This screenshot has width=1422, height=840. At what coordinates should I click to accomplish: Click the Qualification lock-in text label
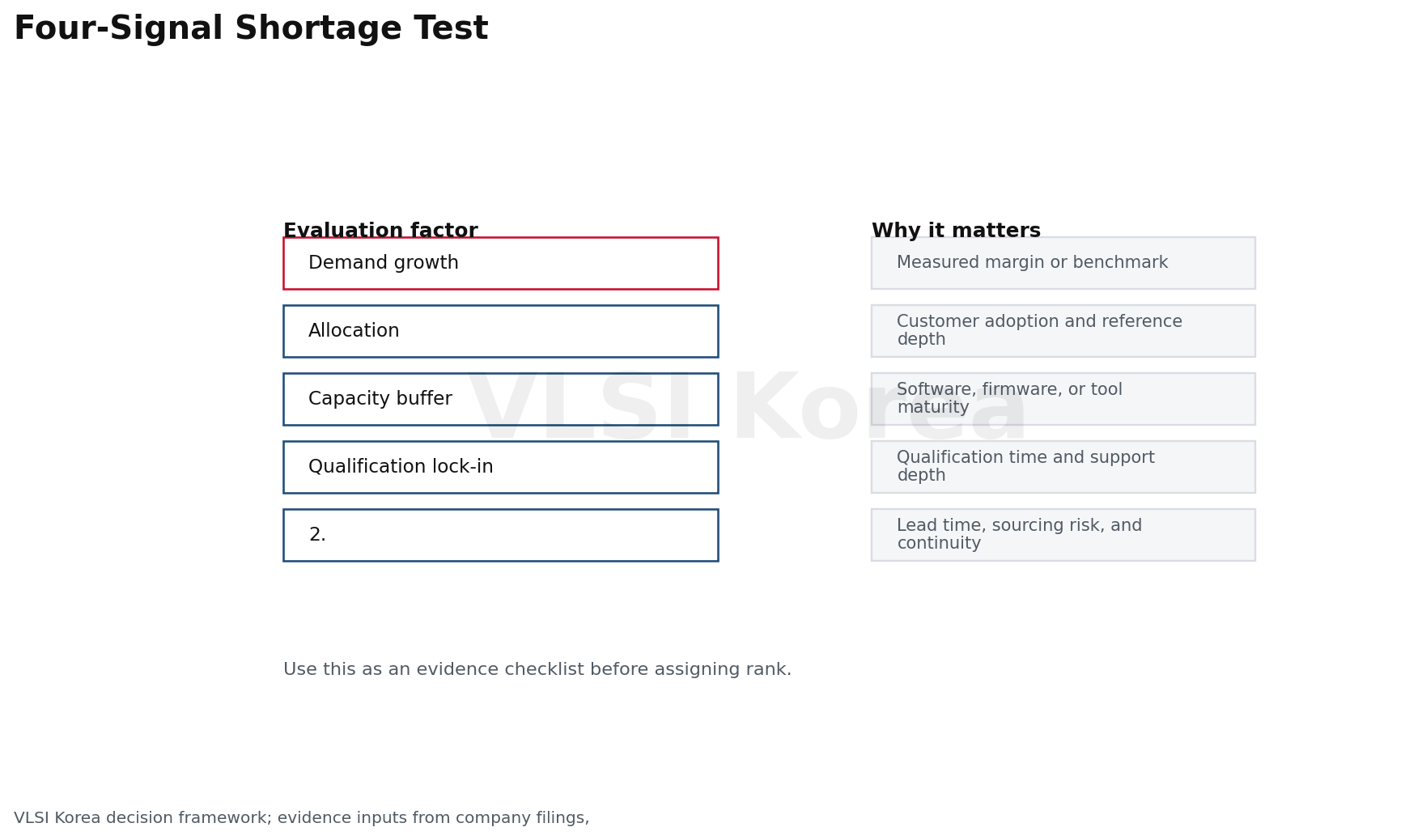coord(401,467)
